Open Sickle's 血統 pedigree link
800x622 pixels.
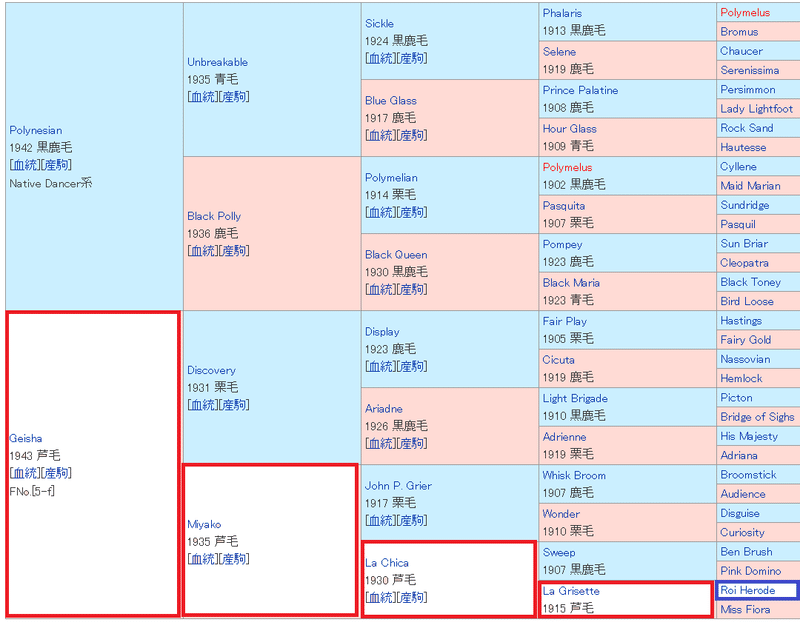[381, 58]
